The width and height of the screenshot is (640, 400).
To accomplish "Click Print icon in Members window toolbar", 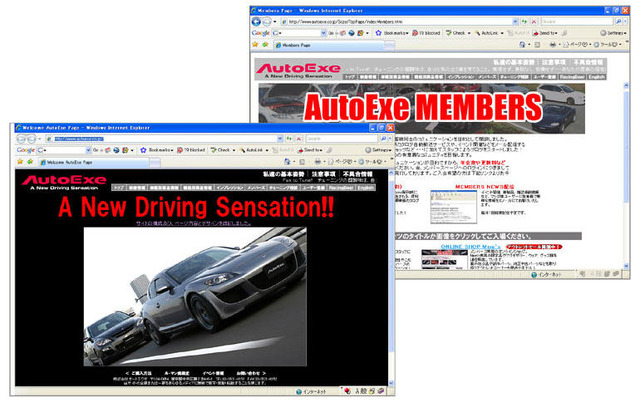I will click(552, 44).
